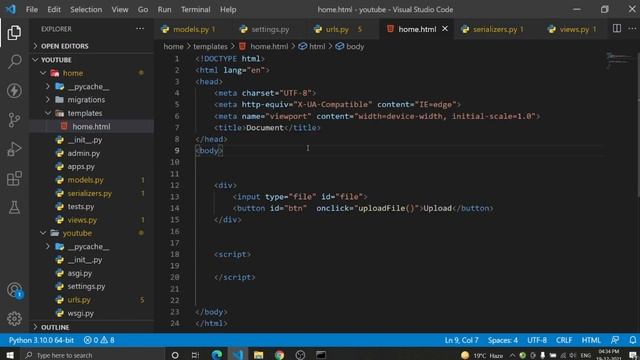The height and width of the screenshot is (360, 640).
Task: Click the VS Code taskbar icon
Action: tap(238, 355)
